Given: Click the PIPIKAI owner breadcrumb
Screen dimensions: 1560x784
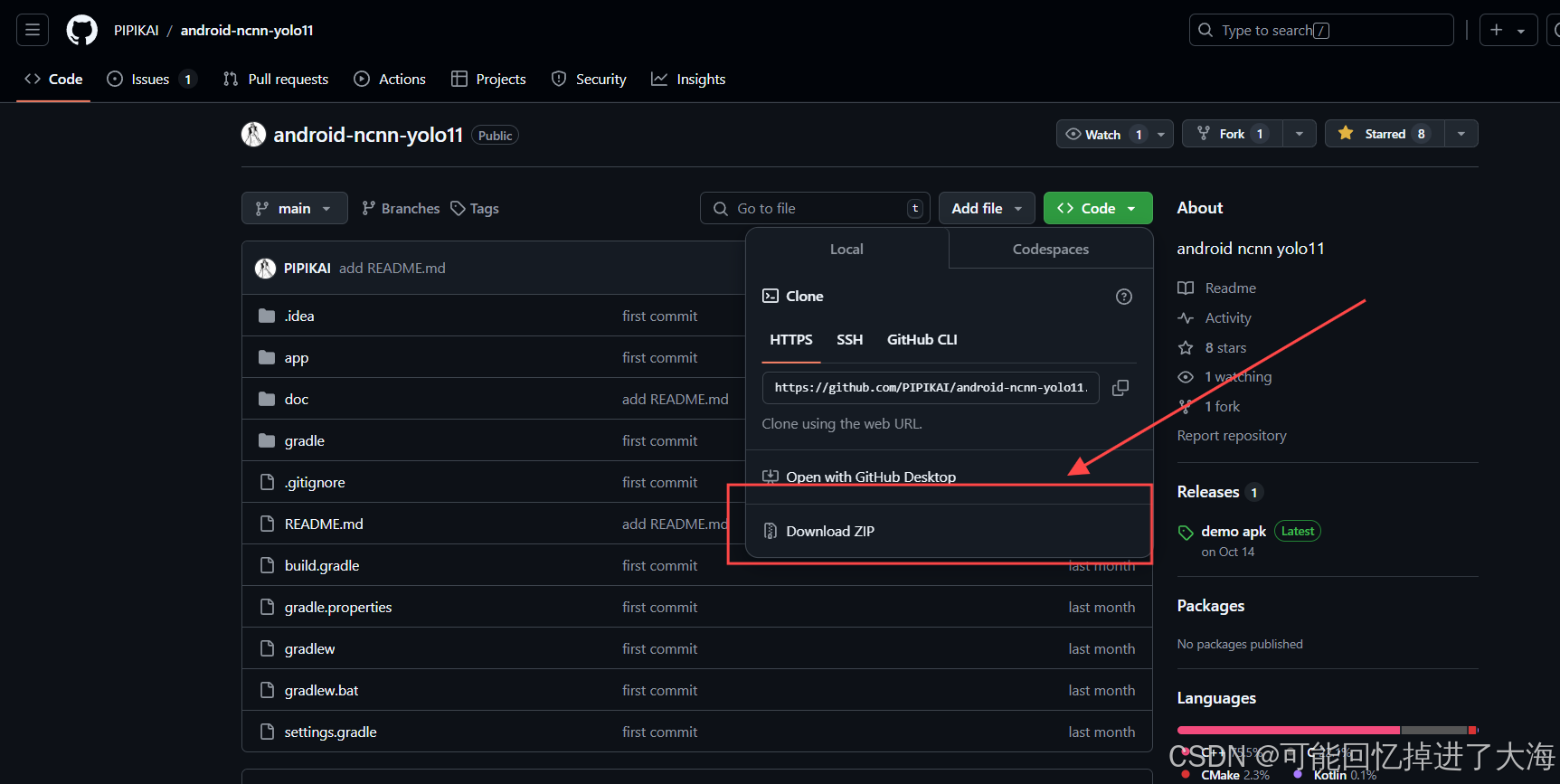Looking at the screenshot, I should tap(137, 30).
